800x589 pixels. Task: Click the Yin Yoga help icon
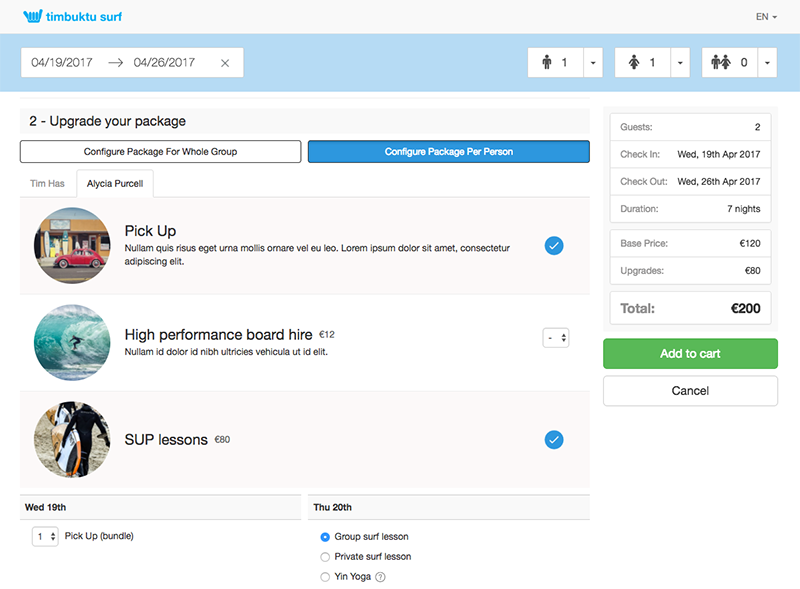380,577
